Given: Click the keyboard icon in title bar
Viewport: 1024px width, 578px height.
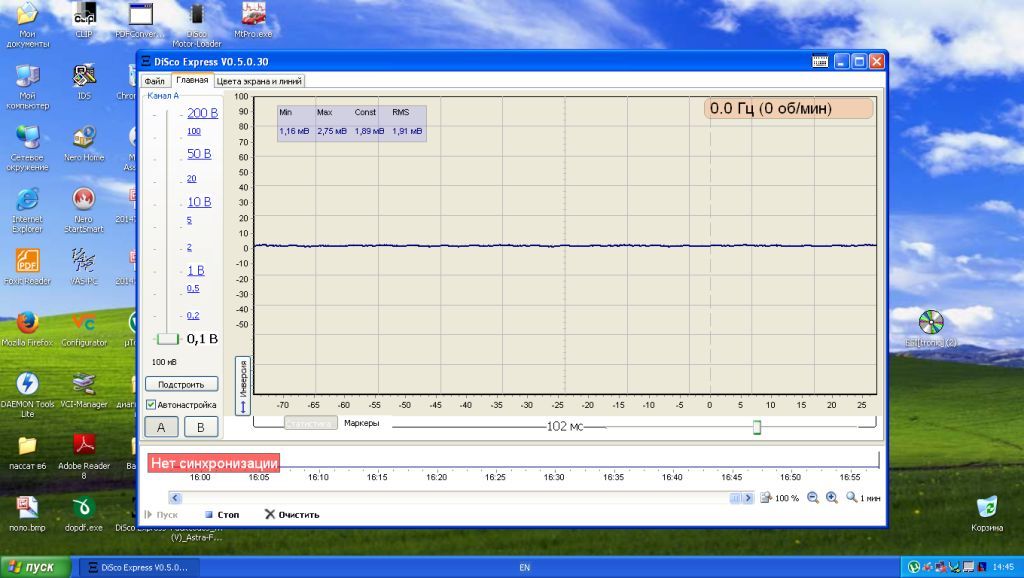Looking at the screenshot, I should pyautogui.click(x=820, y=61).
